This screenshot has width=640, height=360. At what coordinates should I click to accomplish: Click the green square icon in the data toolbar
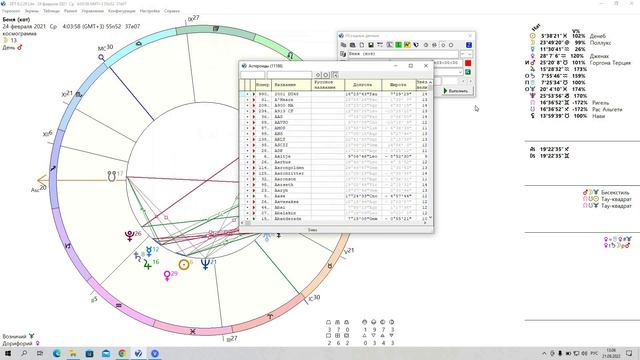398,44
